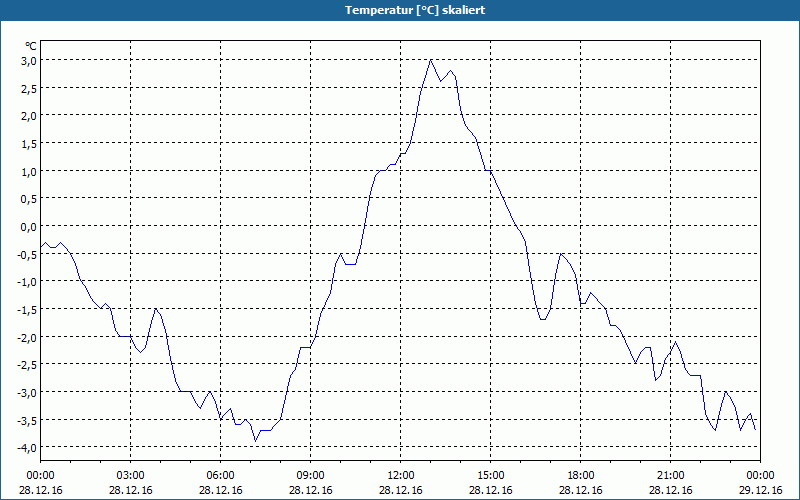Screen dimensions: 800x500
Task: Click the 06:00 time axis label
Action: coord(220,476)
